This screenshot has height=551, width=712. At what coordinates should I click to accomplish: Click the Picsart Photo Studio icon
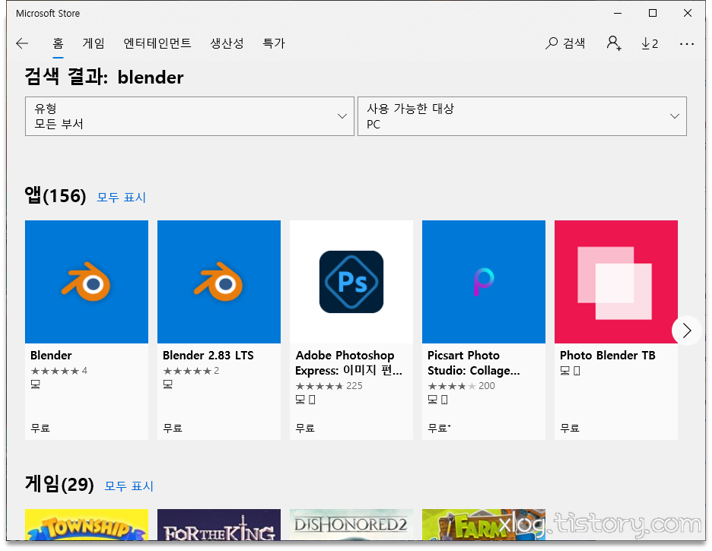click(484, 282)
